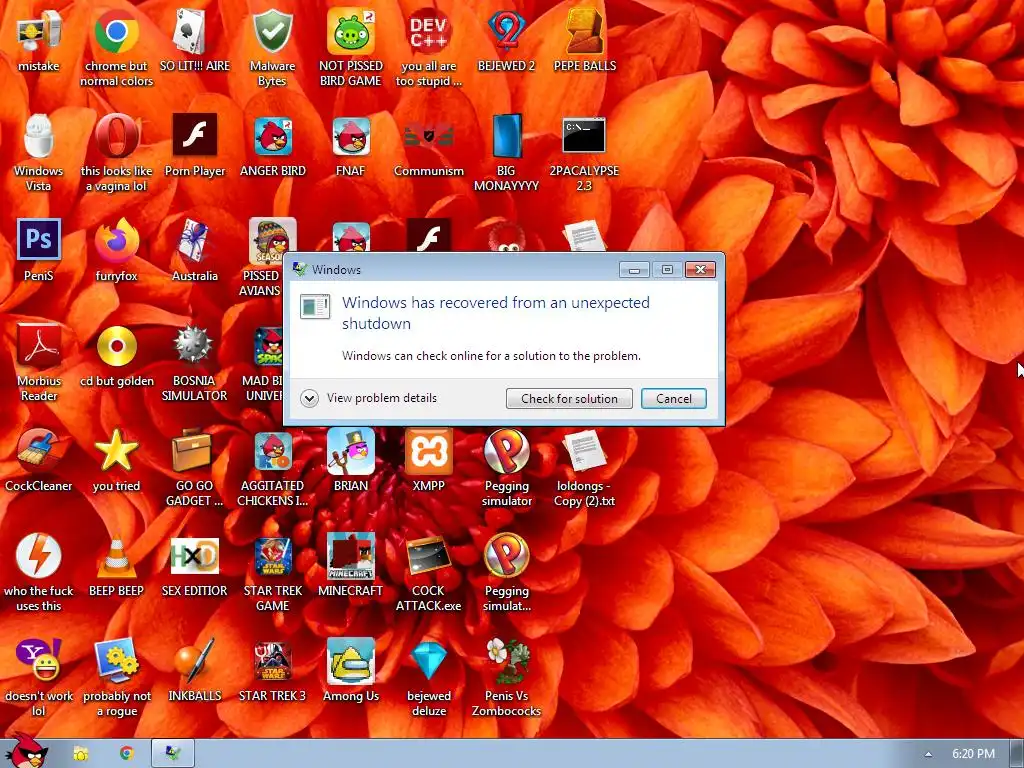Open the PEPE BALLS icon

584,31
